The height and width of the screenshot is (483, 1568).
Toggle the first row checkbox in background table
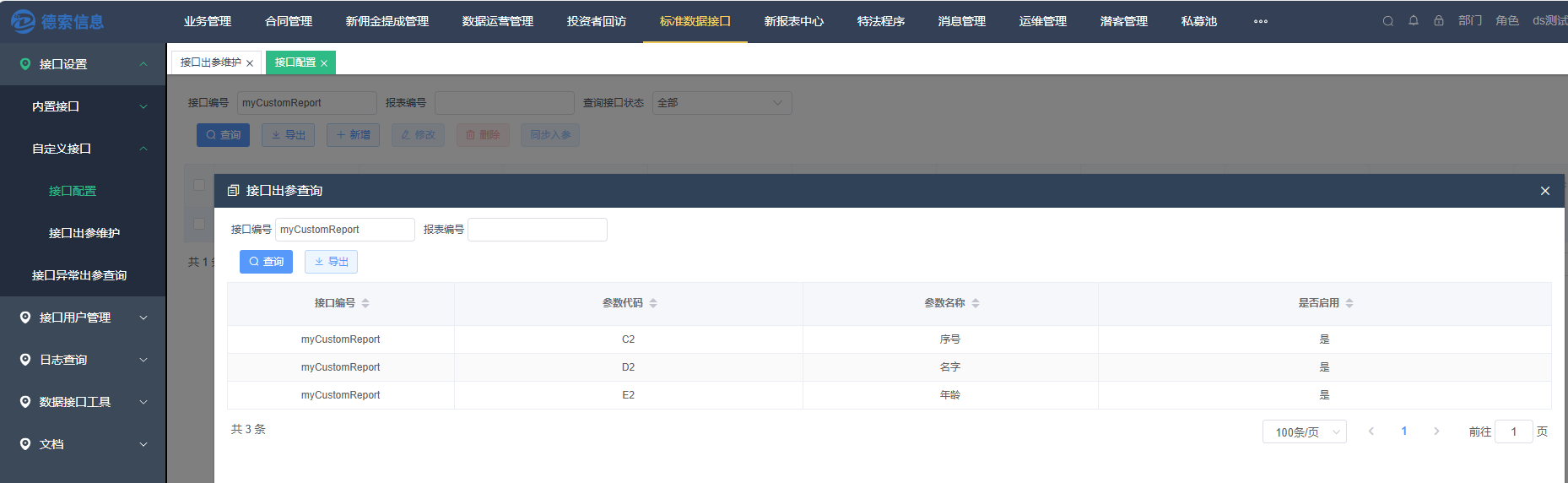199,224
